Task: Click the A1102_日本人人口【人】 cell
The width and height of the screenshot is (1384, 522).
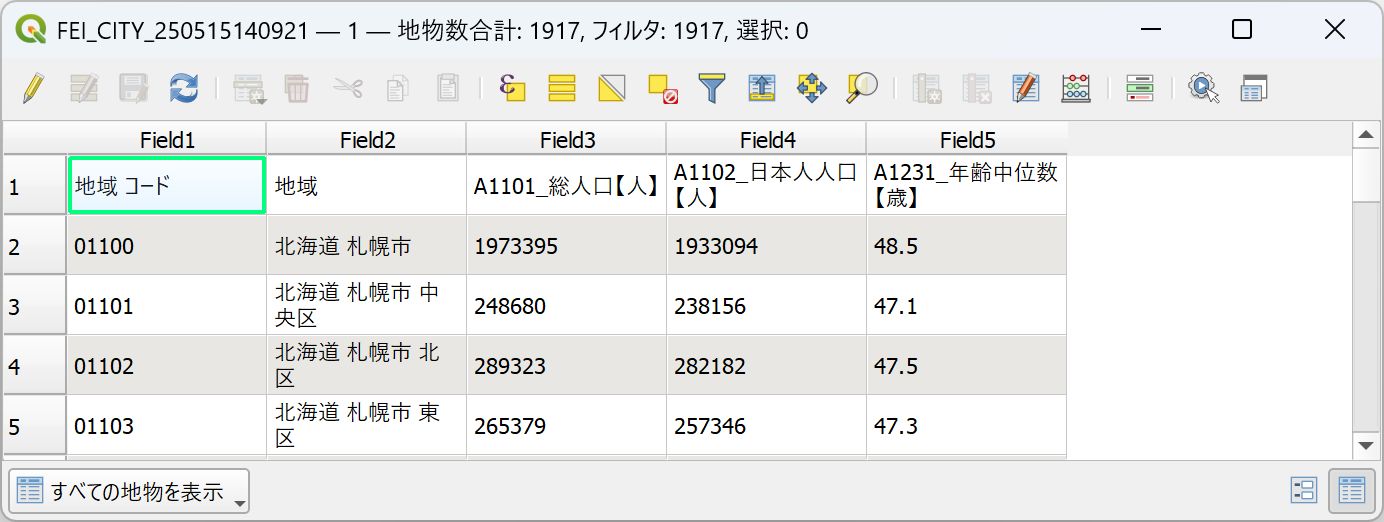Action: [767, 185]
